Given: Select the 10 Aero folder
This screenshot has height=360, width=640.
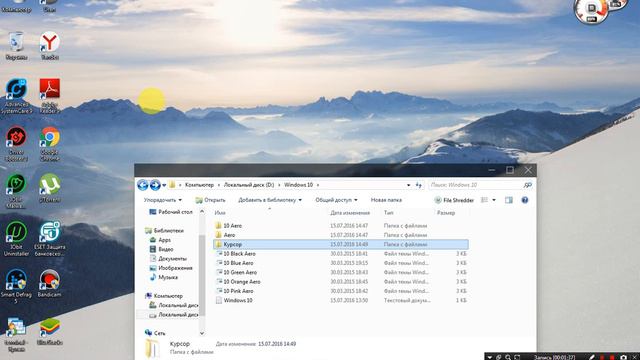Looking at the screenshot, I should [x=341, y=226].
